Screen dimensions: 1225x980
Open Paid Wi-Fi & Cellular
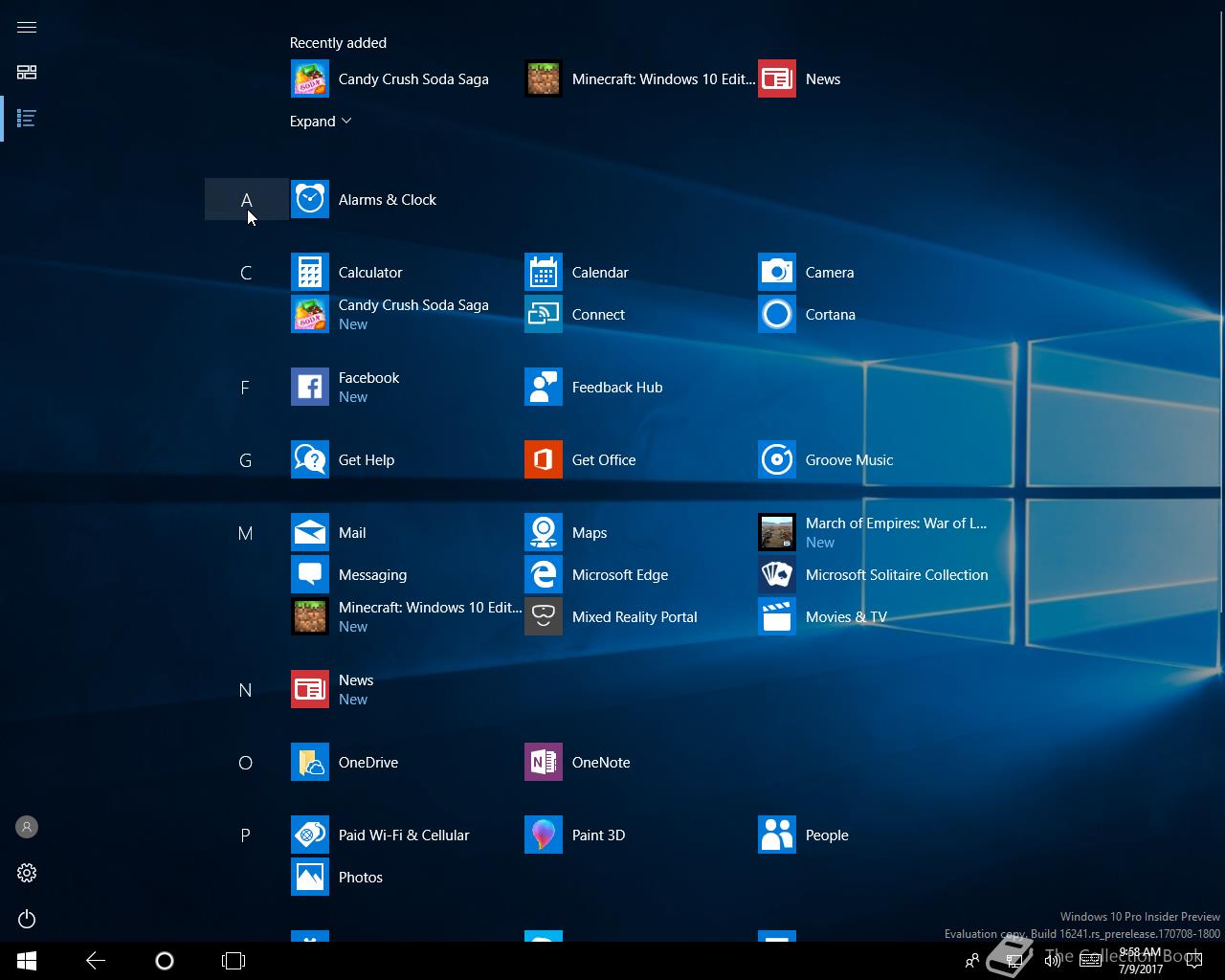coord(405,835)
